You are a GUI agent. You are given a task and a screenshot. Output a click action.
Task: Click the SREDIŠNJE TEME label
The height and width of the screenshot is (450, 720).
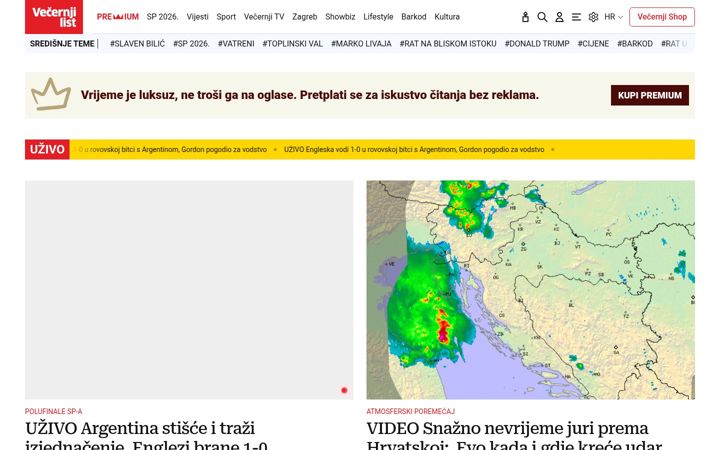(62, 44)
